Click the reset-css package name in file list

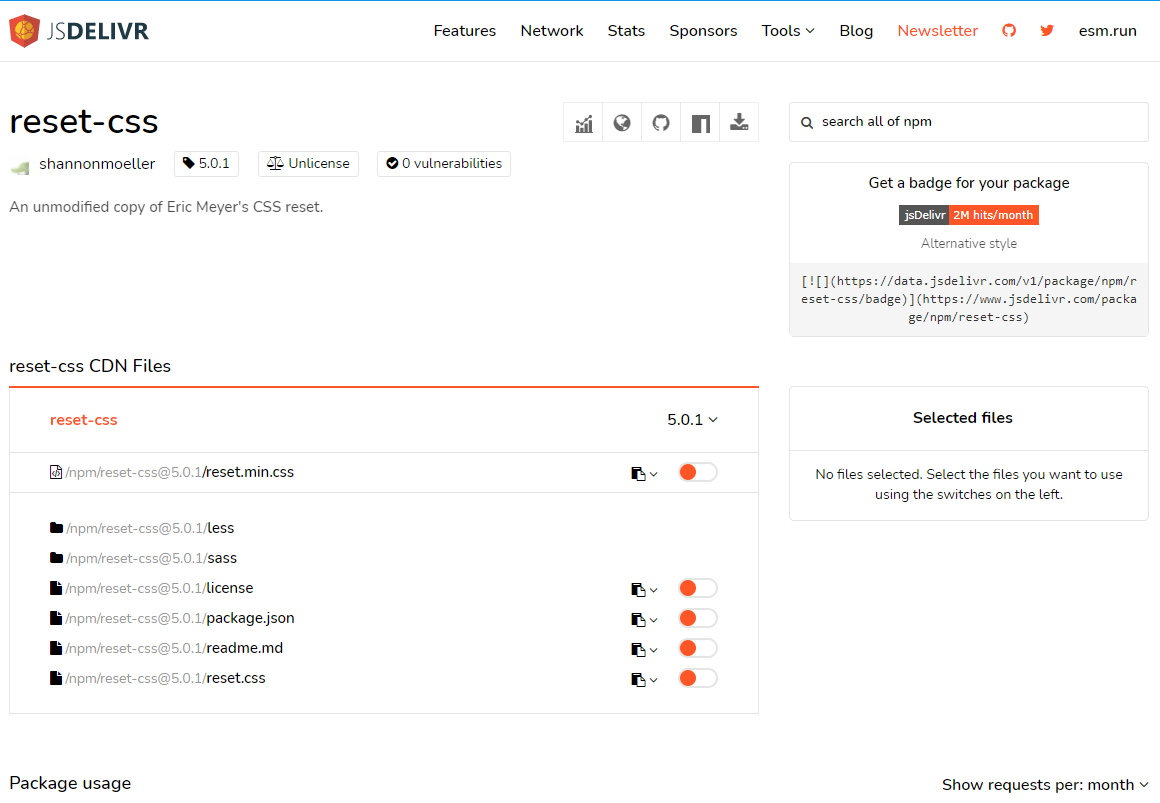tap(84, 420)
